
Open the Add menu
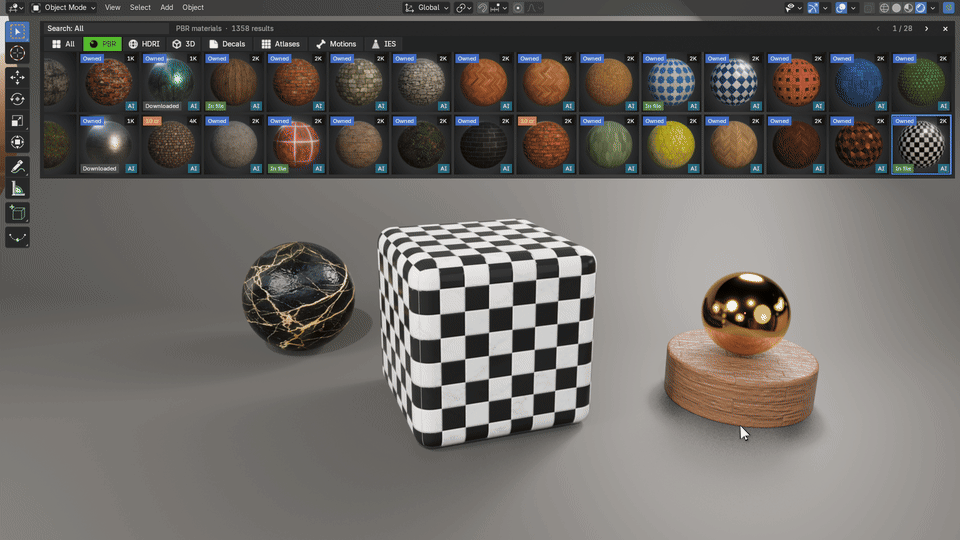click(x=167, y=8)
